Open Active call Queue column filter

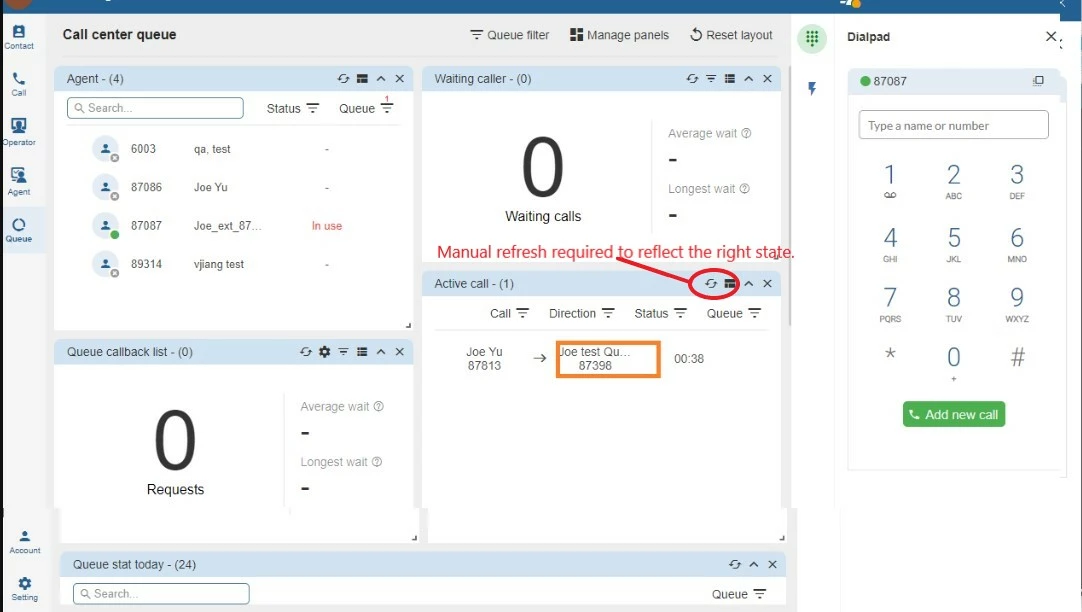click(734, 313)
